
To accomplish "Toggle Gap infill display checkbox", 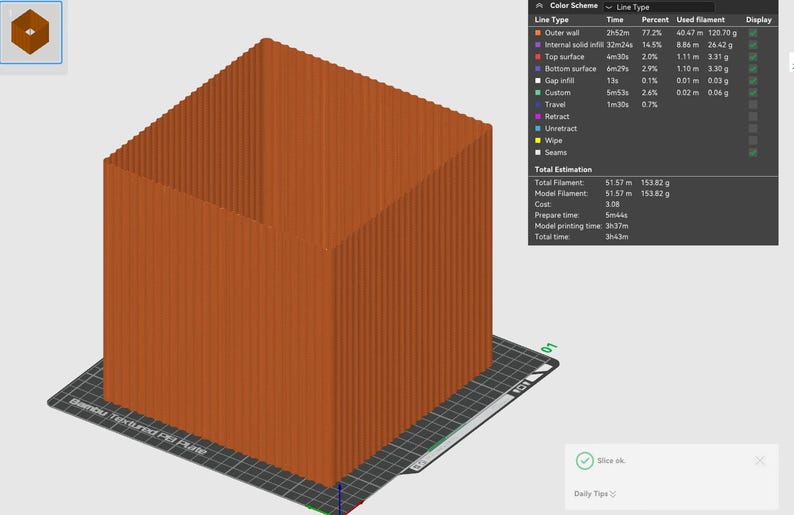I will pos(753,81).
